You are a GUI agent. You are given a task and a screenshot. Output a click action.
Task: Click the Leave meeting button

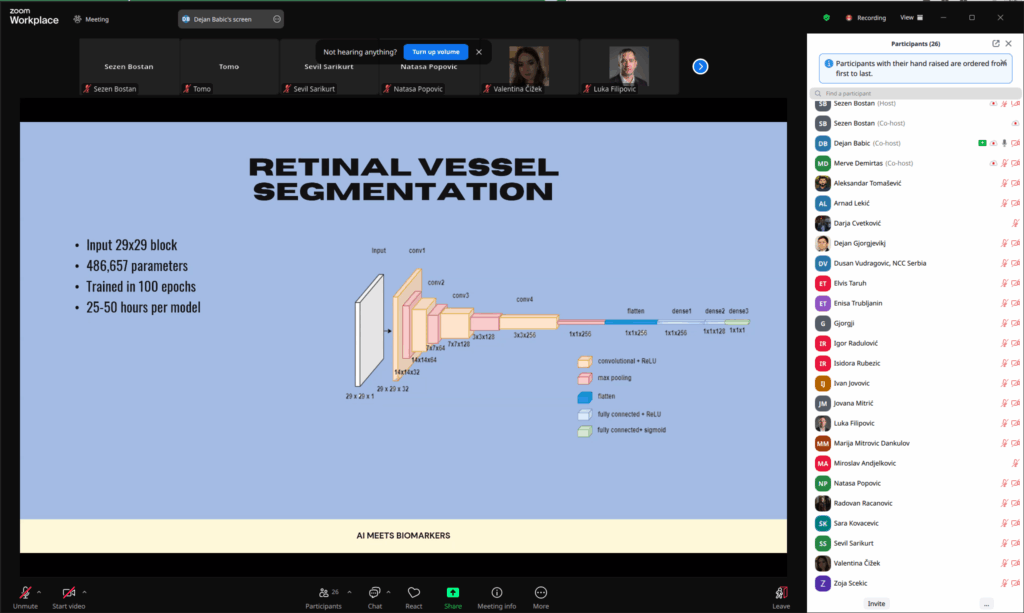pos(781,597)
